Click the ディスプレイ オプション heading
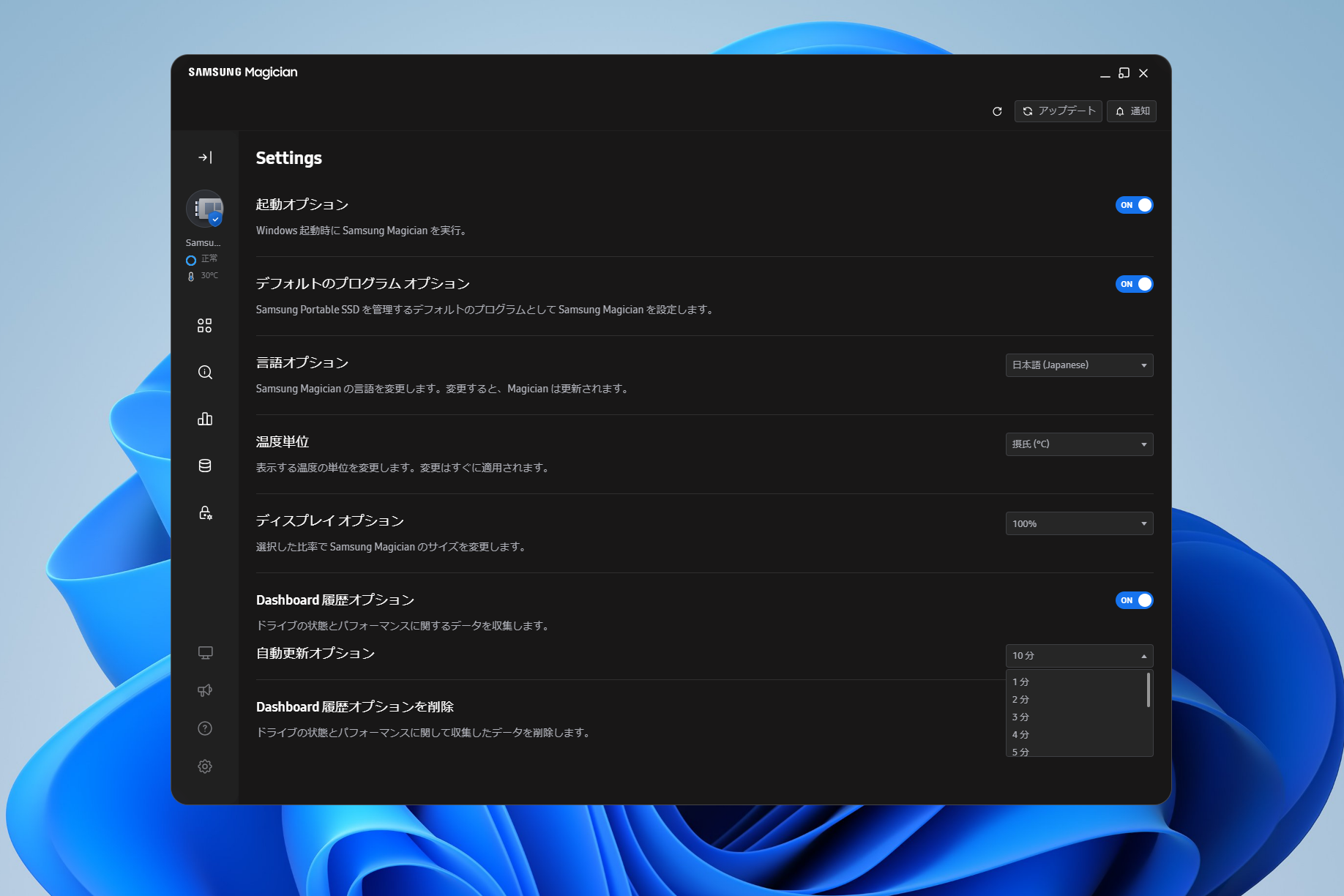The height and width of the screenshot is (896, 1344). [x=330, y=521]
